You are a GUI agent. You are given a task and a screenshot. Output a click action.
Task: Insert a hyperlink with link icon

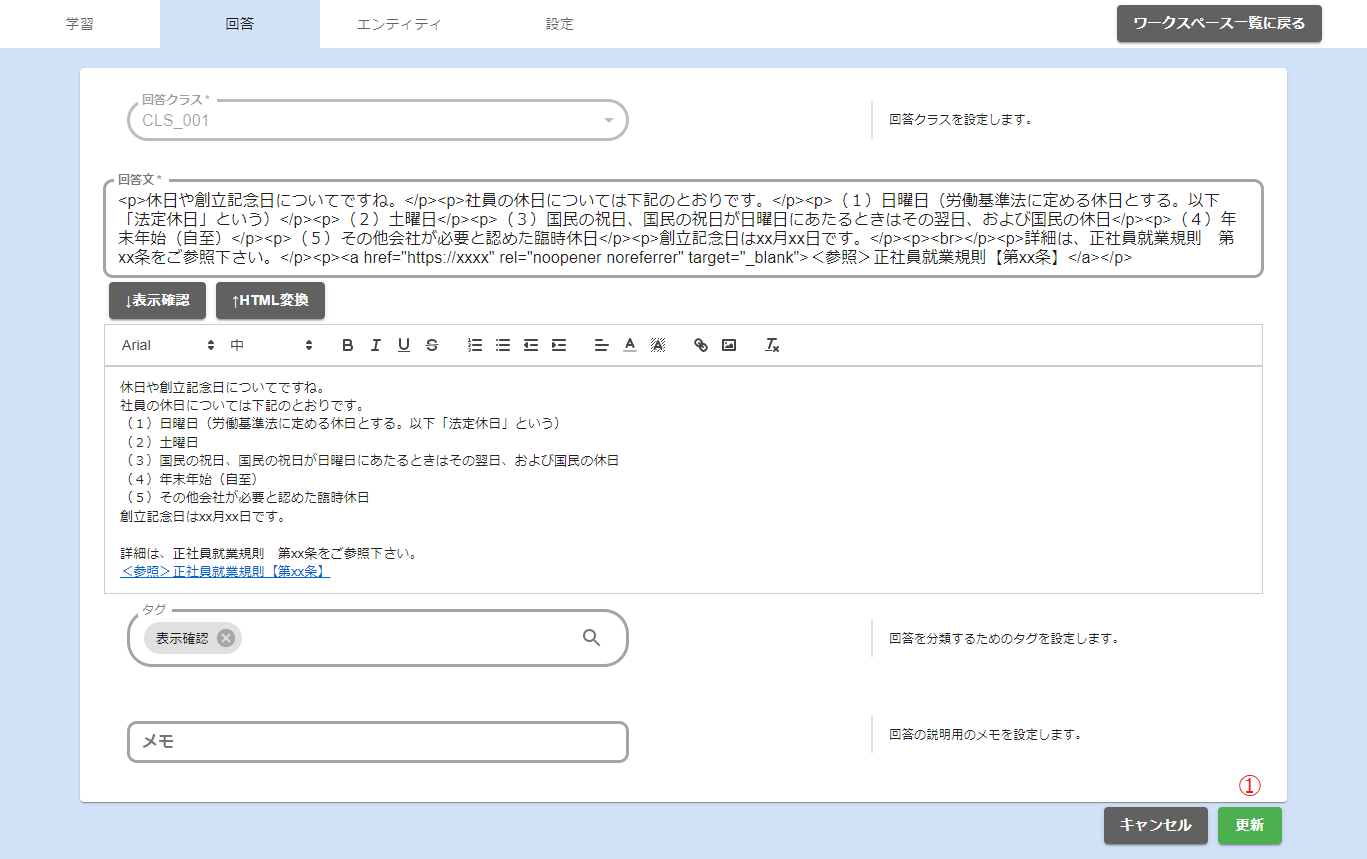click(701, 345)
